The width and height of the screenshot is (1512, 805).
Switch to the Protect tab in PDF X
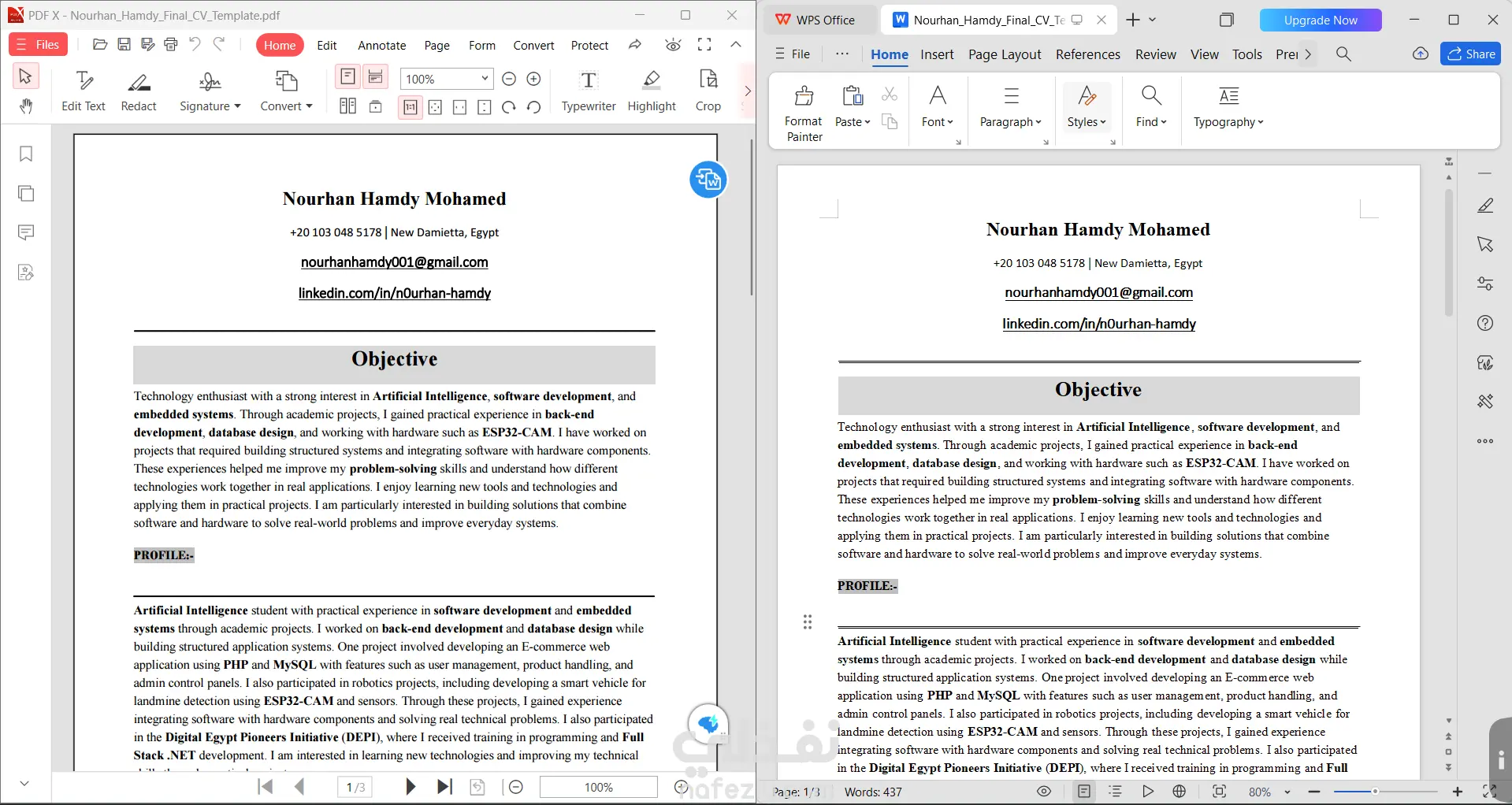[589, 46]
